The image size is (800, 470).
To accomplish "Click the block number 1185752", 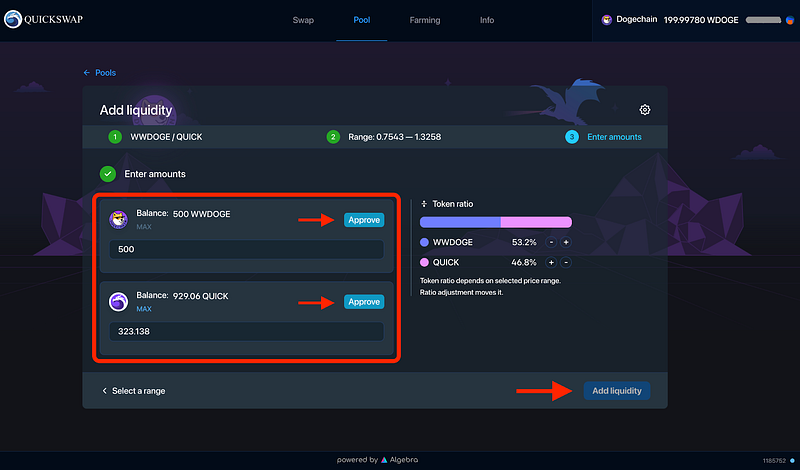I will 774,461.
